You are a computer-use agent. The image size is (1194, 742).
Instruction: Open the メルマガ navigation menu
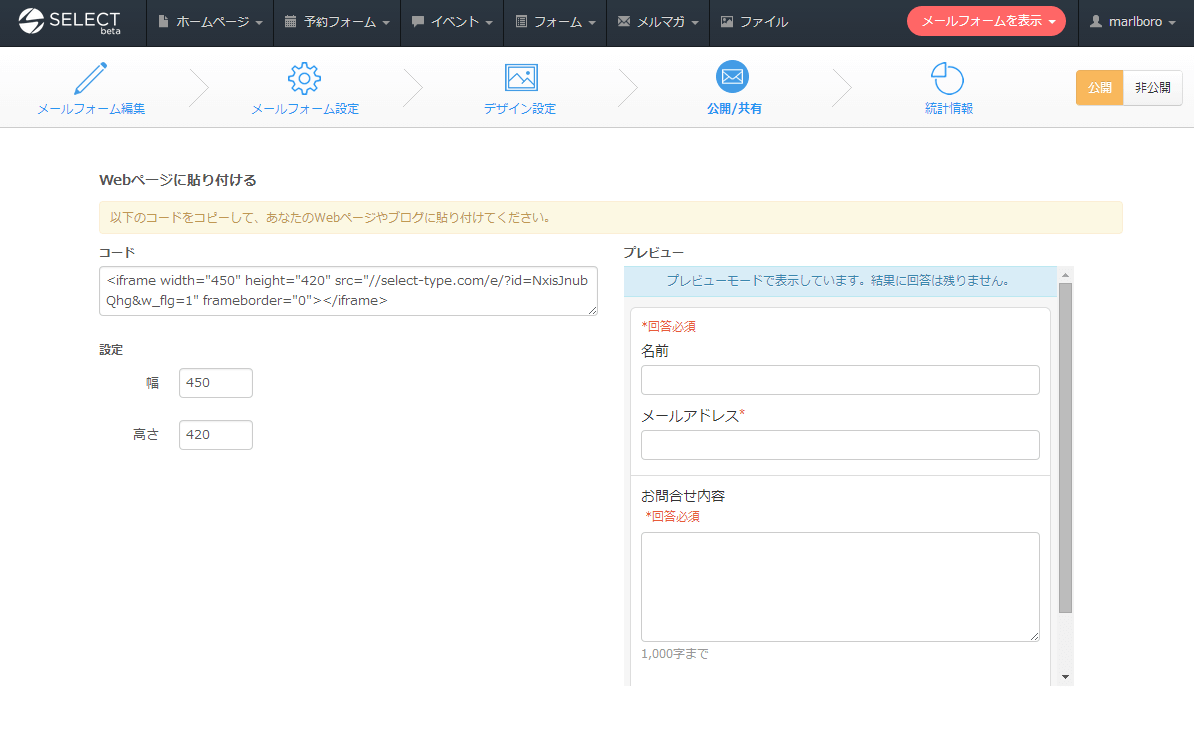(657, 22)
